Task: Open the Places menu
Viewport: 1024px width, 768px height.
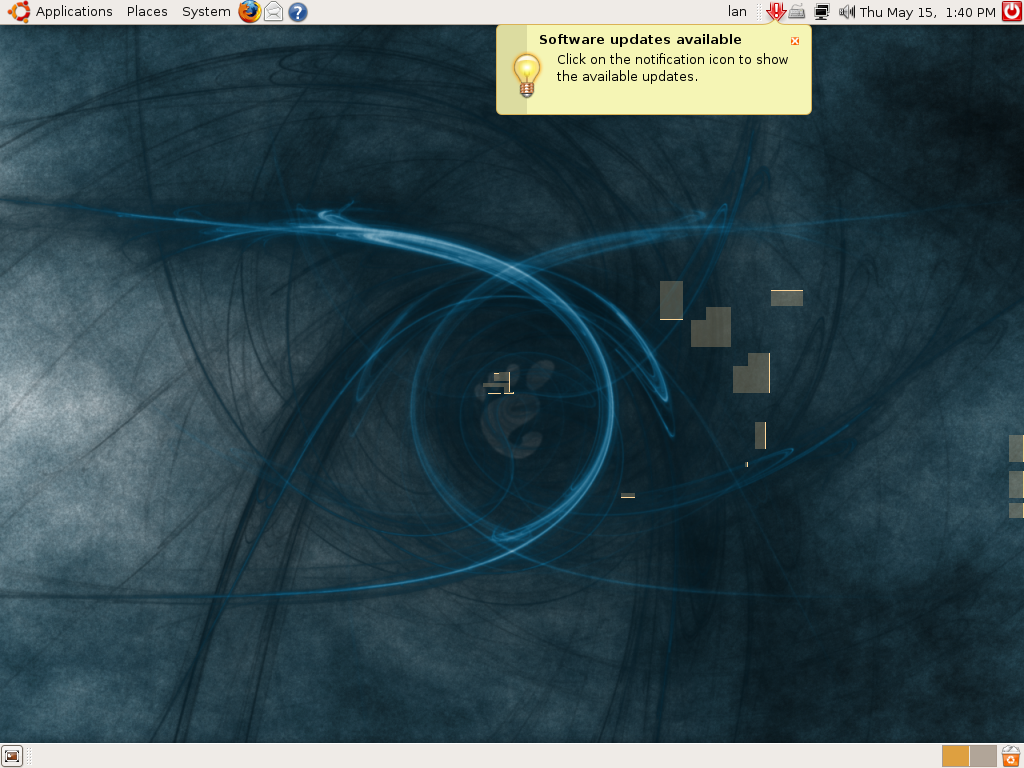Action: click(147, 12)
